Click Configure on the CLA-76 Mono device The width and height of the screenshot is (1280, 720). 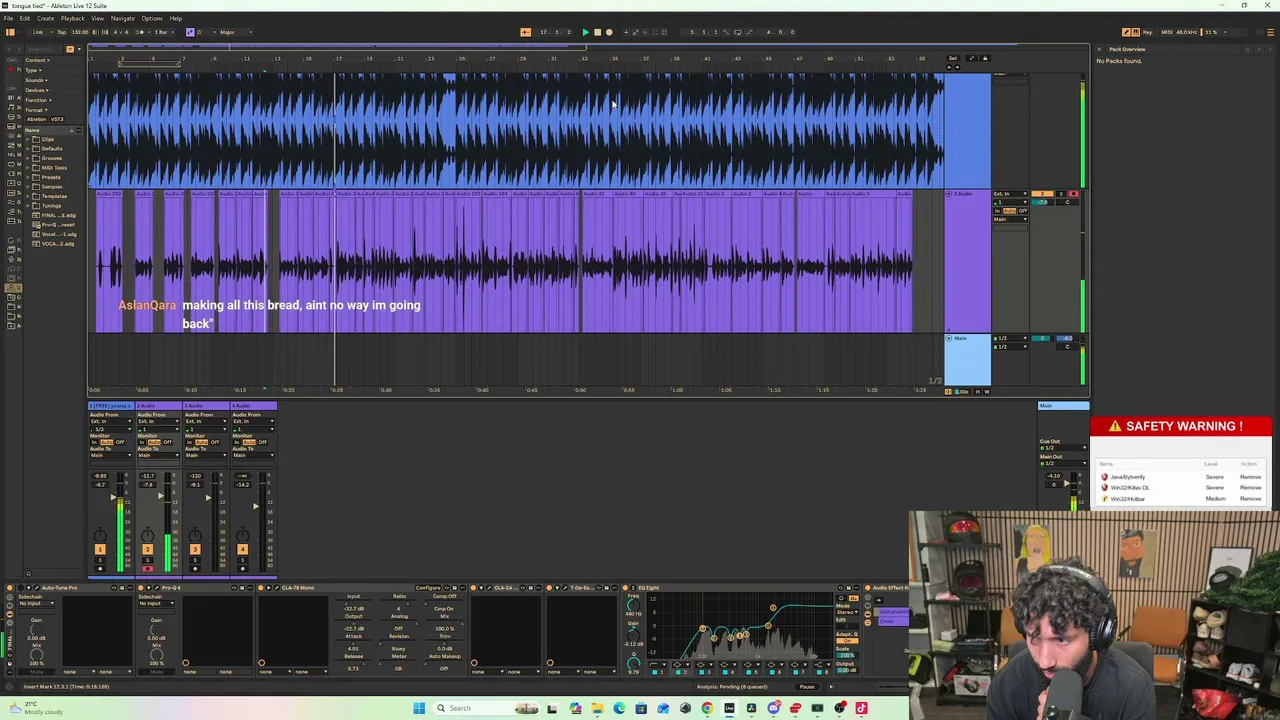[x=427, y=588]
